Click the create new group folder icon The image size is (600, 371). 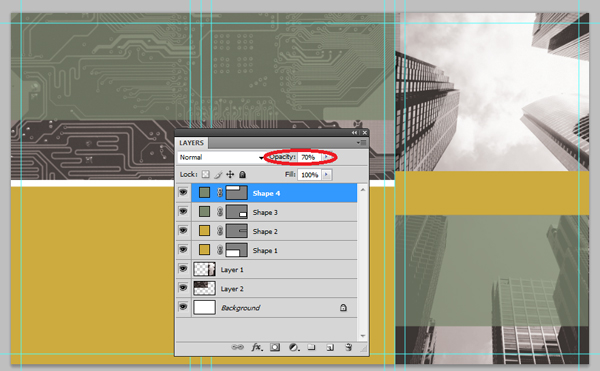(x=311, y=347)
